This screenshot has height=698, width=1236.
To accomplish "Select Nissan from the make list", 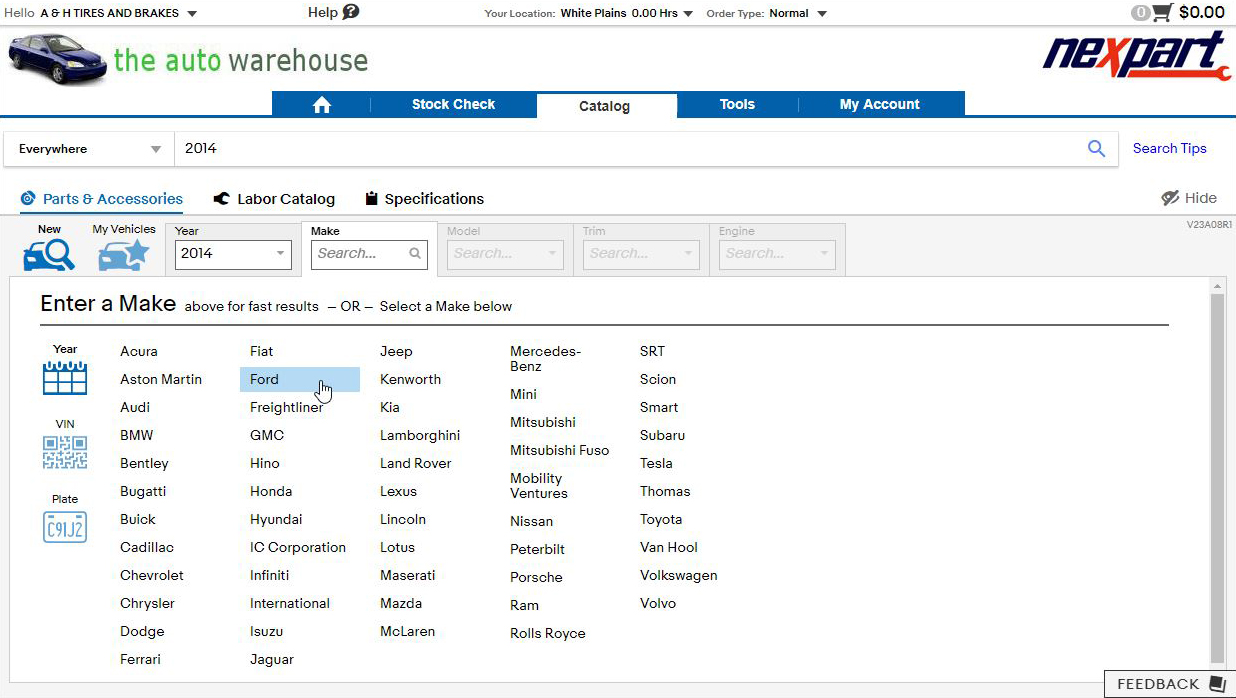I will point(531,521).
